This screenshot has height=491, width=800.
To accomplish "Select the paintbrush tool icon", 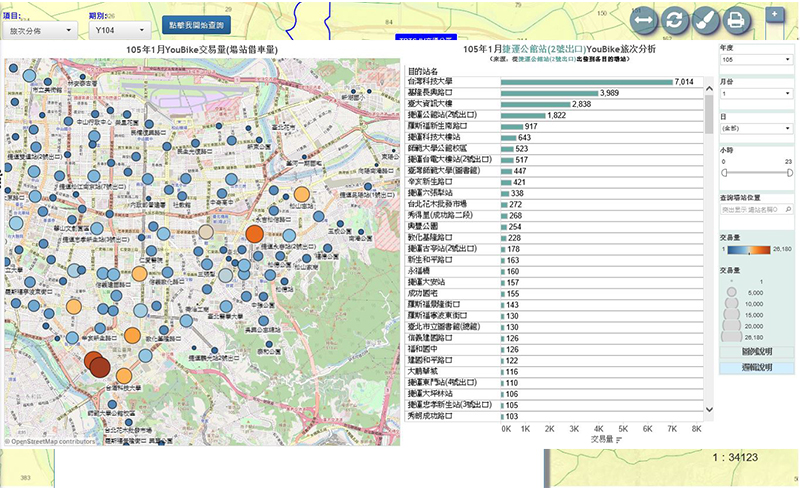I will coord(706,20).
